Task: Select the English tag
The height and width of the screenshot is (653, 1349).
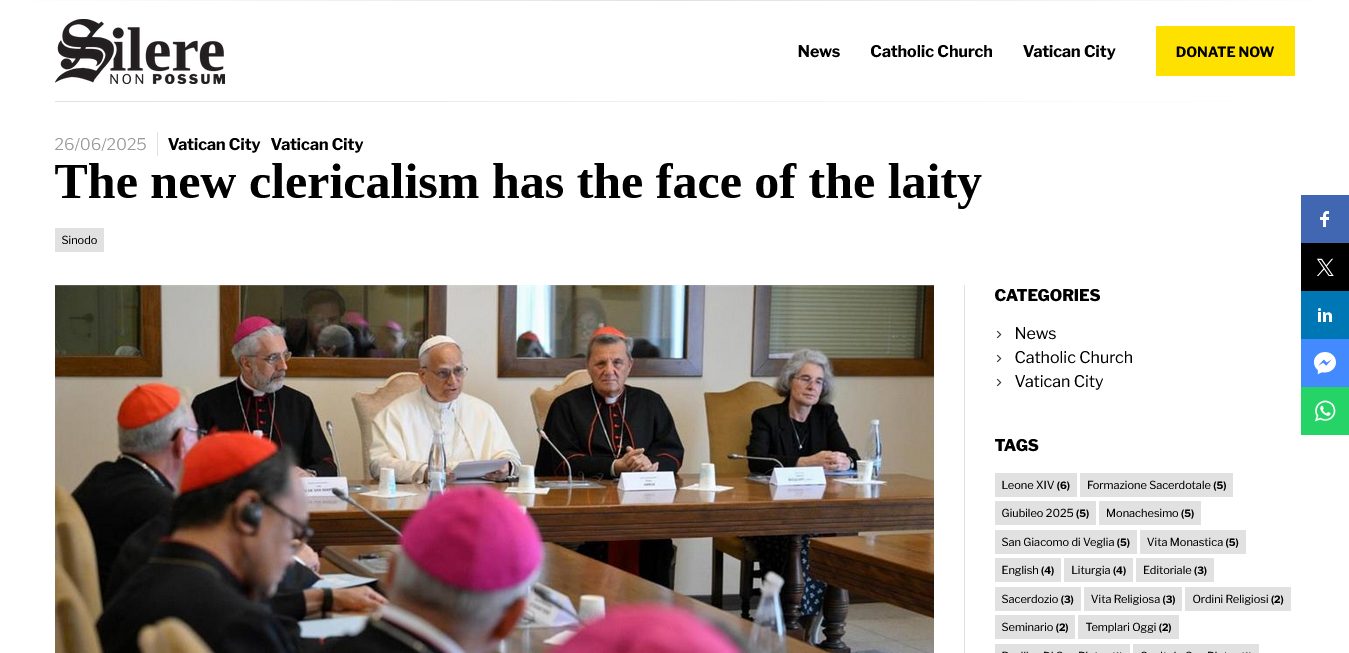Action: click(x=1027, y=570)
